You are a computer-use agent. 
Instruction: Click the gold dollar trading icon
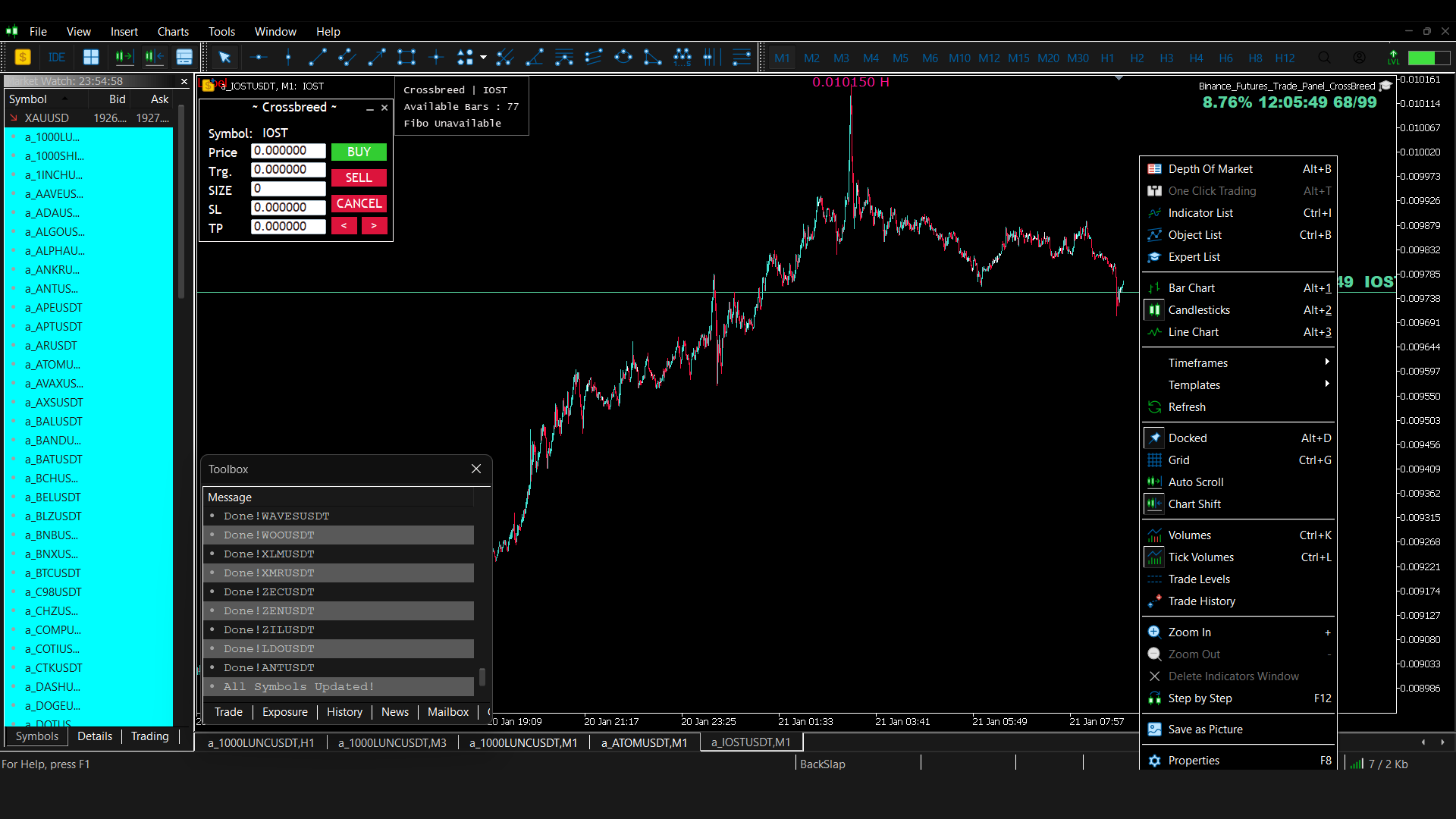[x=23, y=57]
